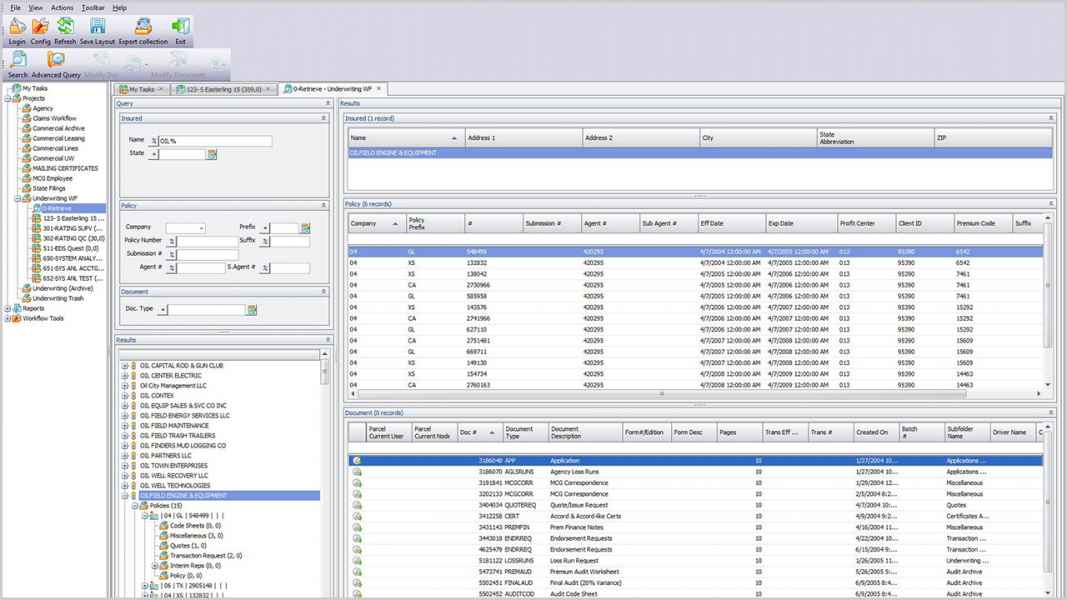Select the Claims Workflow project

[54, 118]
